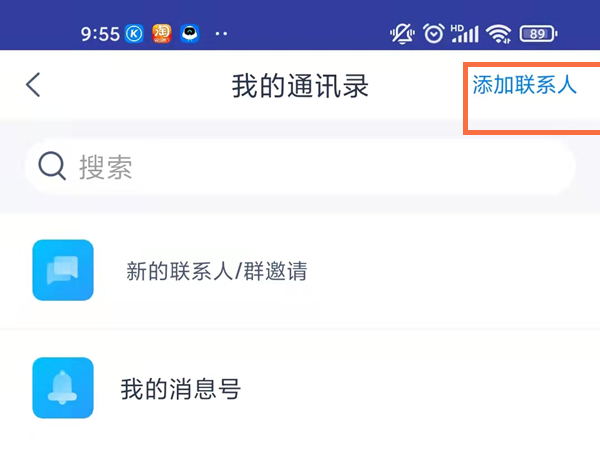Tap the 9:55 clock time
The width and height of the screenshot is (600, 450).
pyautogui.click(x=100, y=33)
